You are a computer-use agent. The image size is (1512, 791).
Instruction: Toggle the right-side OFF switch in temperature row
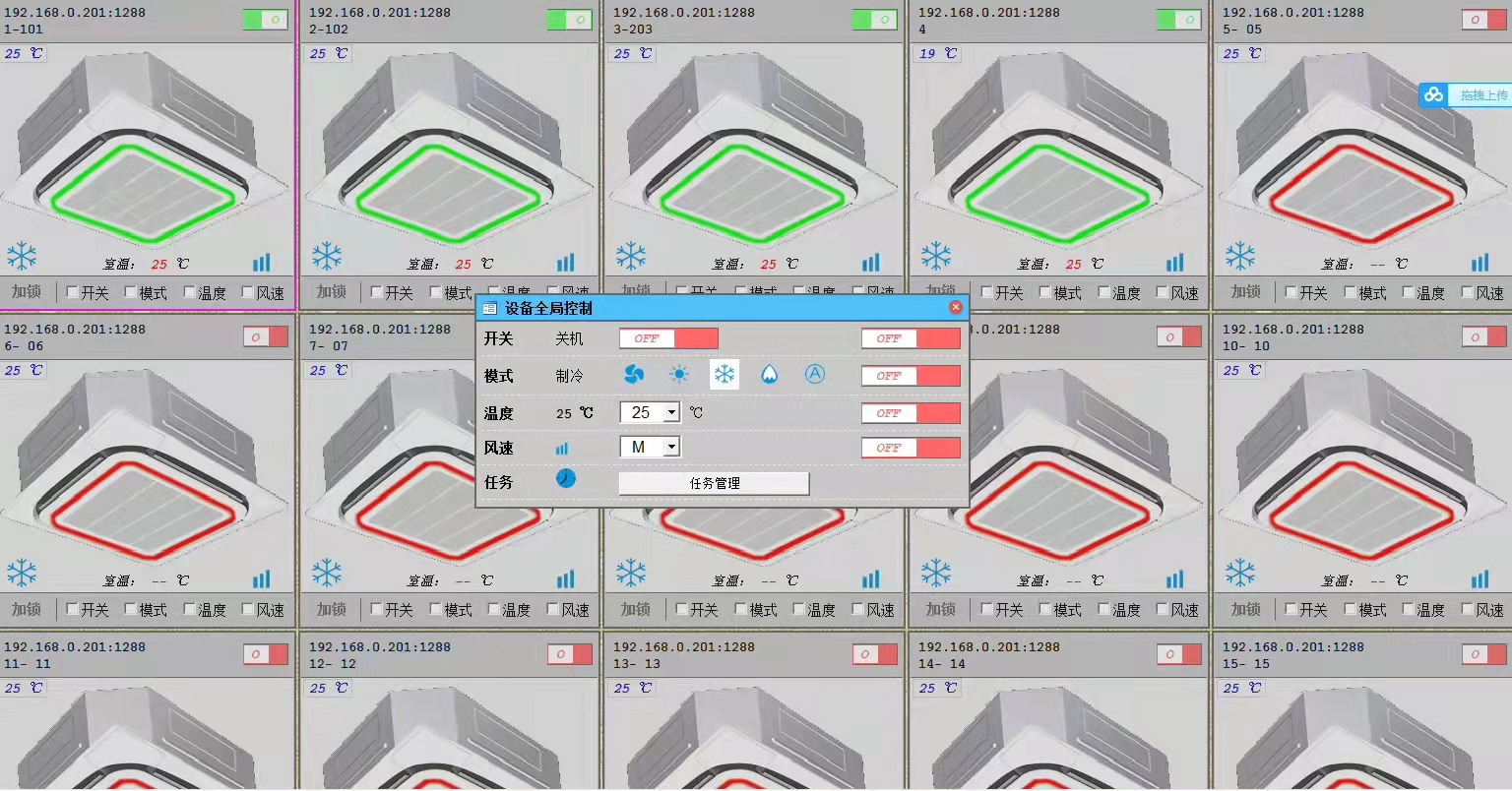pyautogui.click(x=911, y=413)
